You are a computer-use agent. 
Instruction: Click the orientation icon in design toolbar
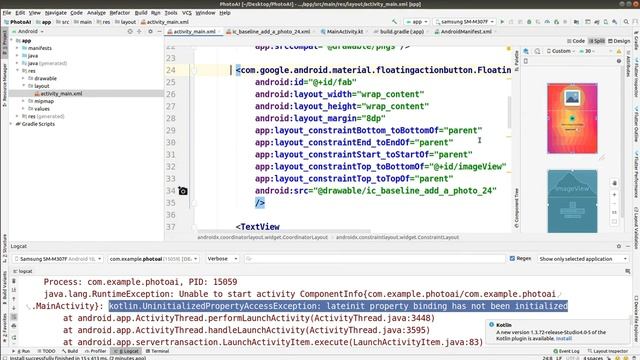pos(538,51)
